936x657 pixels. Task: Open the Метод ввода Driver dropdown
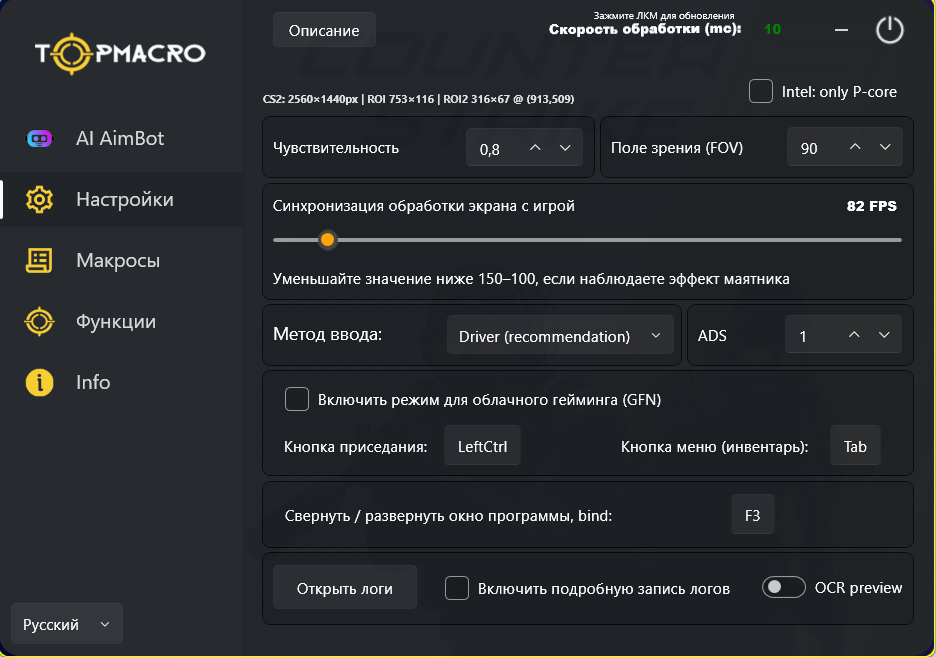point(560,336)
